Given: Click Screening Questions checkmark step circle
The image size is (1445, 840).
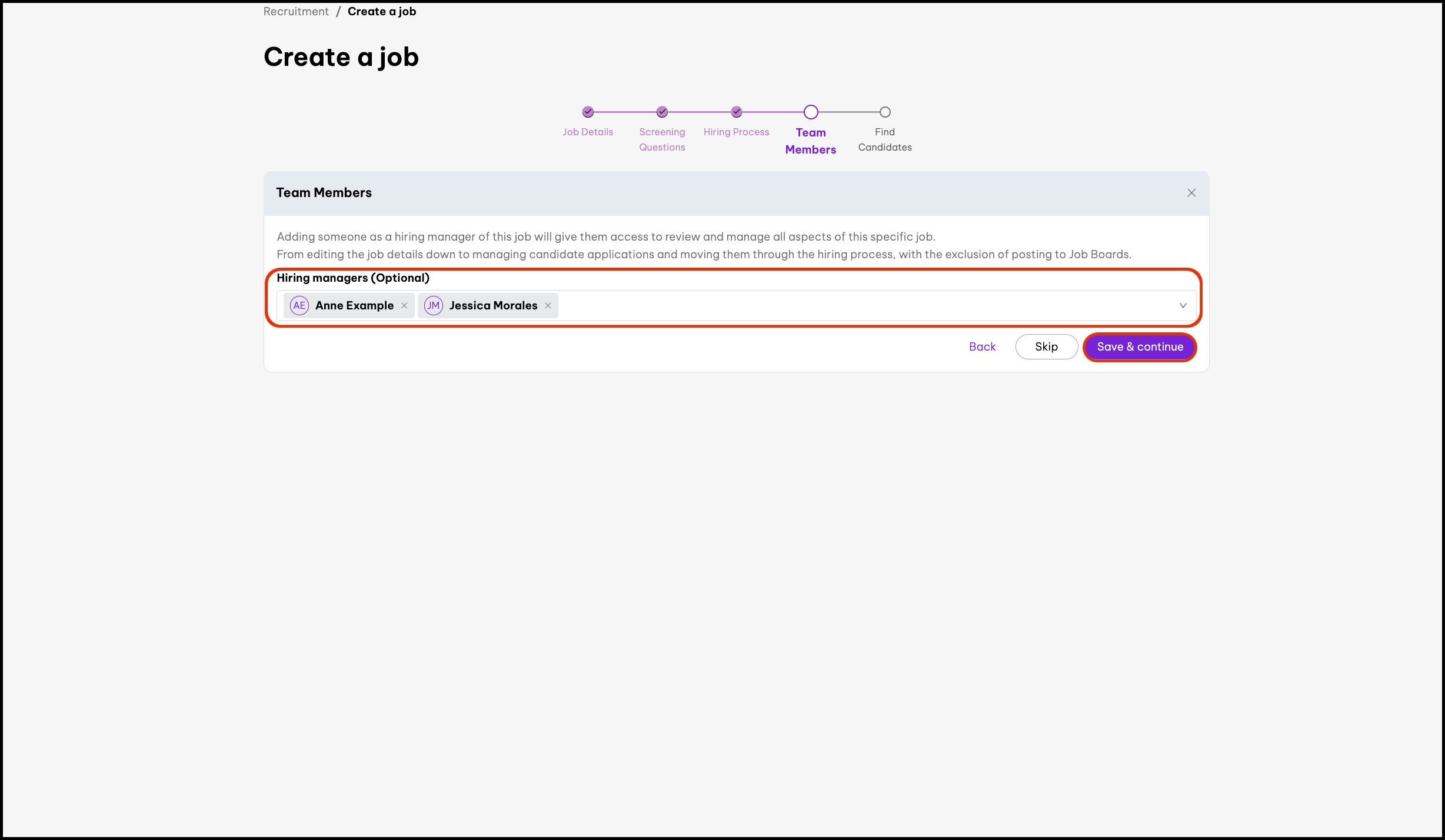Looking at the screenshot, I should click(662, 112).
